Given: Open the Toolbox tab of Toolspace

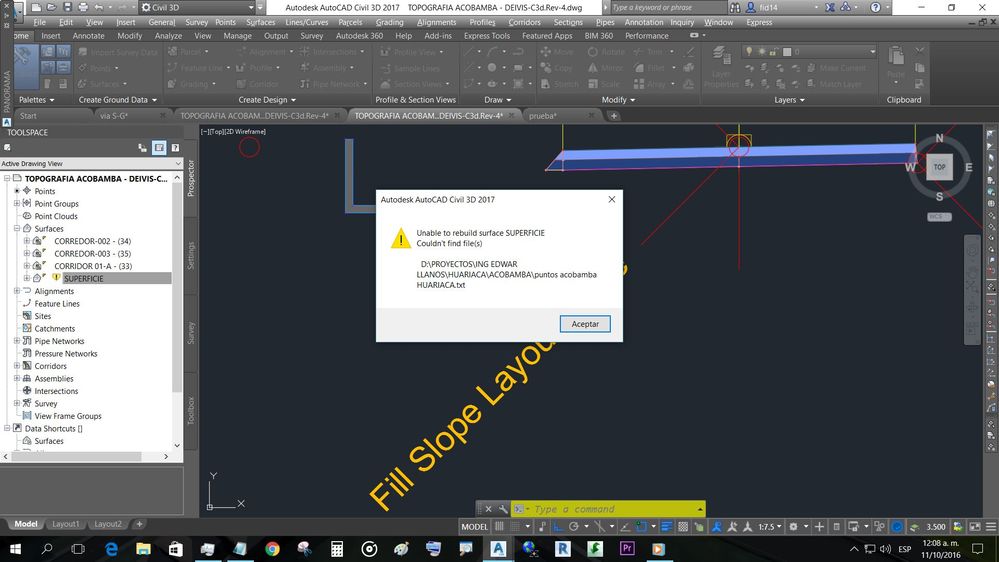Looking at the screenshot, I should click(190, 411).
